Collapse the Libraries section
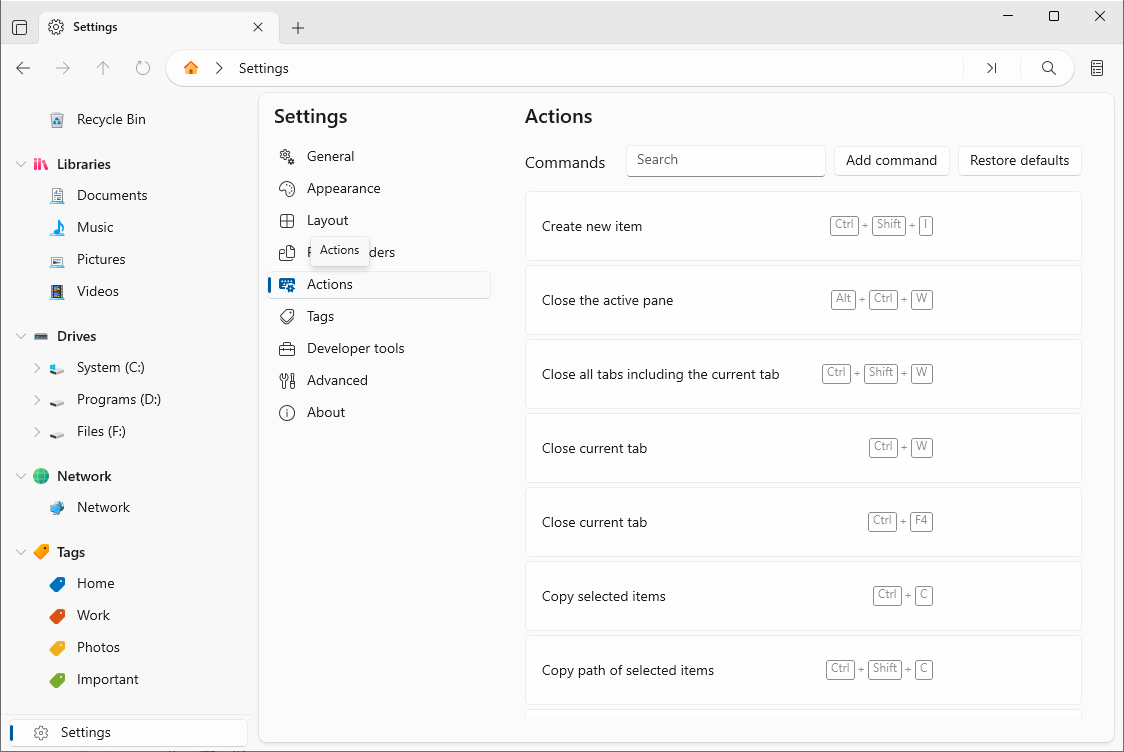The width and height of the screenshot is (1124, 752). pos(21,164)
